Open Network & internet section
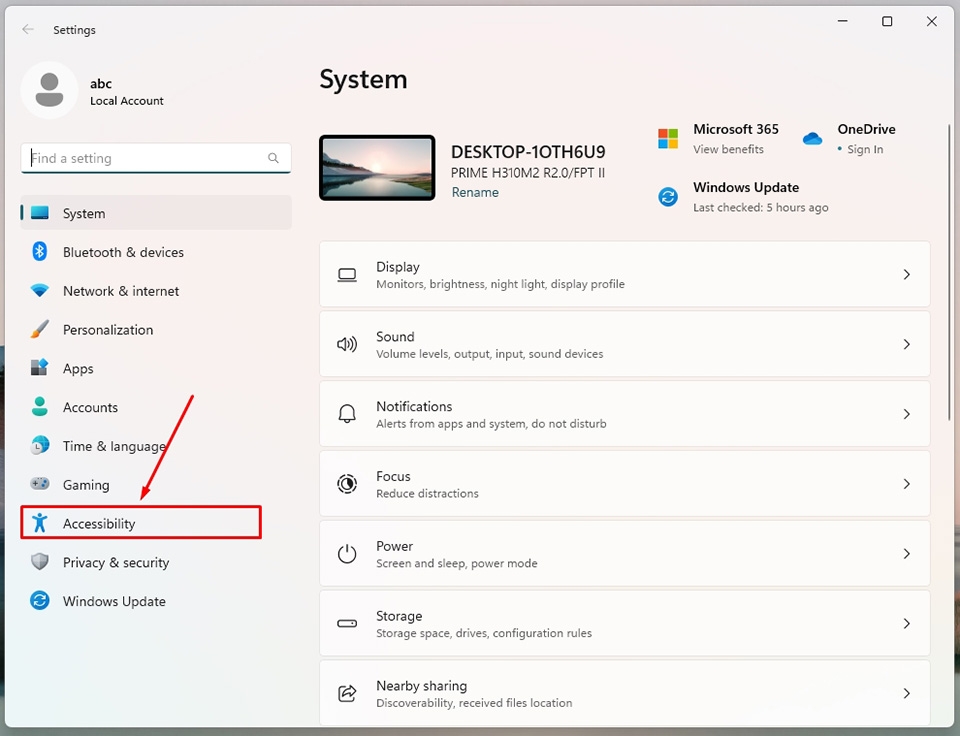Image resolution: width=960 pixels, height=736 pixels. point(156,290)
